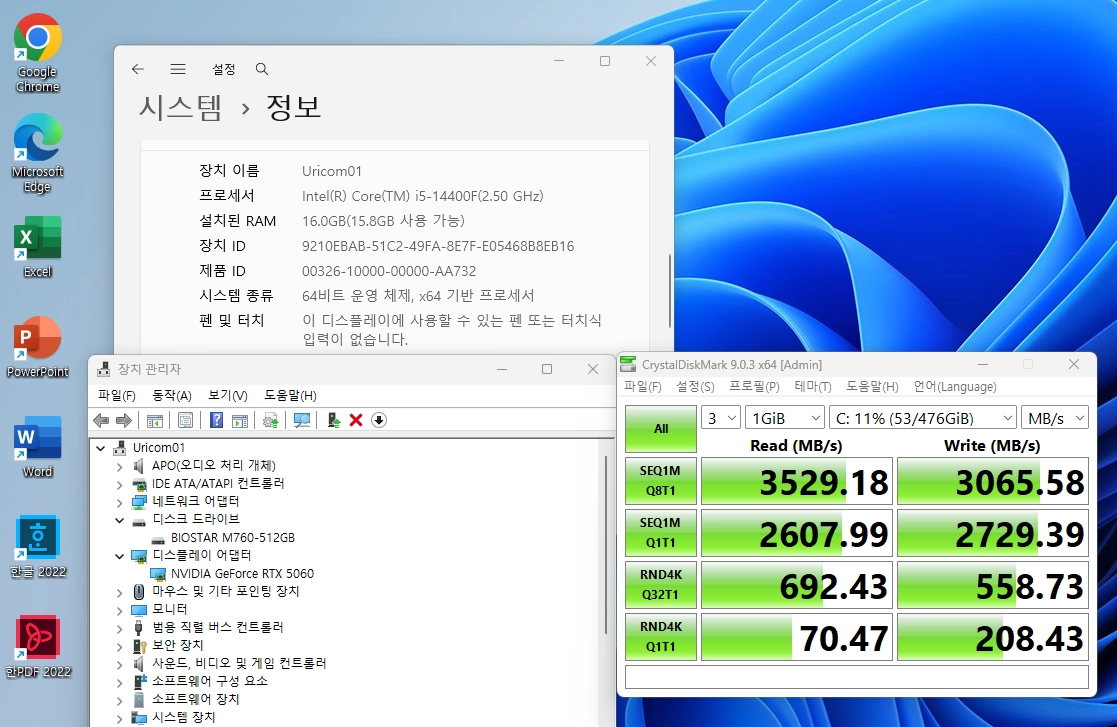Click red X Uninstall device icon
1117x727 pixels.
click(356, 420)
